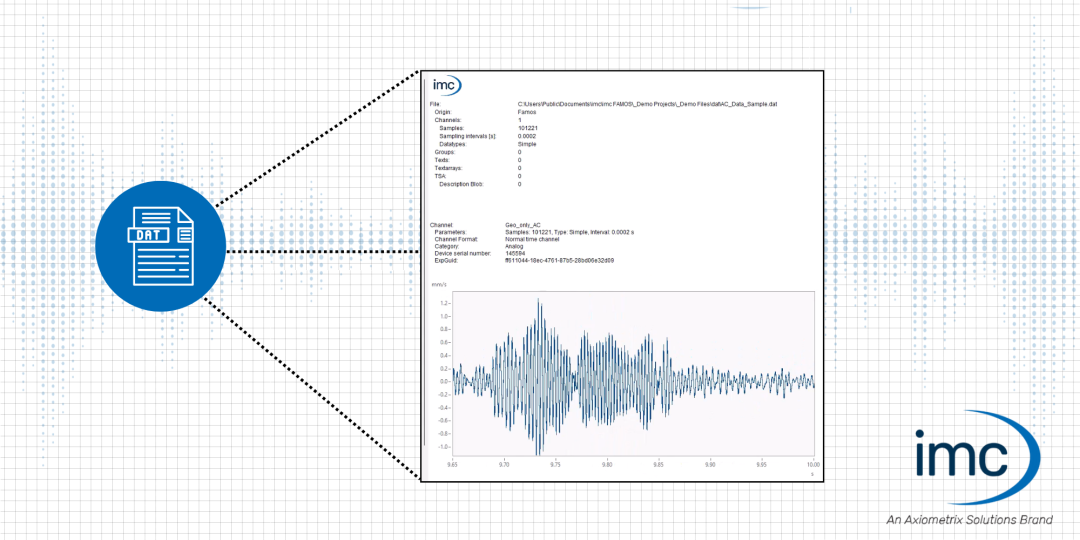Click the "-1.0" y-axis tick label
Screen dimensions: 1080x540
coord(444,446)
